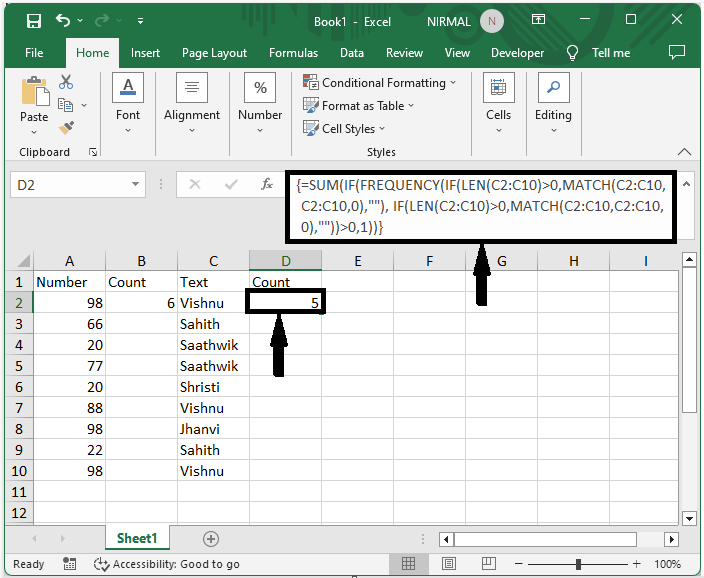Screen dimensions: 704x578
Task: Click the vertical scrollbar up arrow
Action: 689,260
